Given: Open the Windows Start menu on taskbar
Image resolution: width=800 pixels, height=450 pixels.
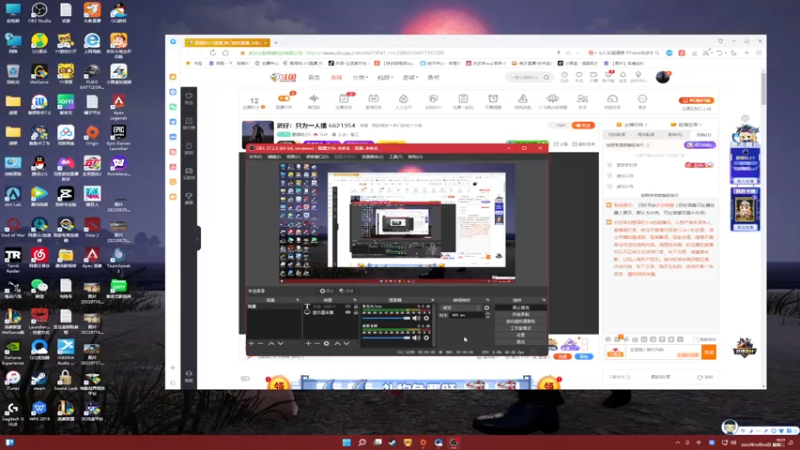Looking at the screenshot, I should click(346, 442).
